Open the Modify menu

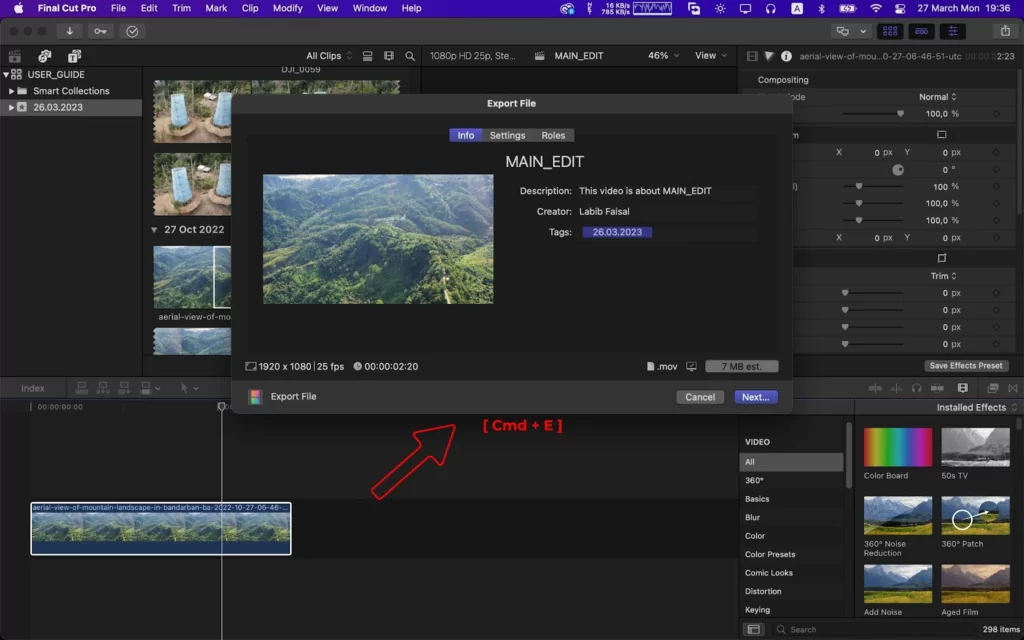[287, 8]
